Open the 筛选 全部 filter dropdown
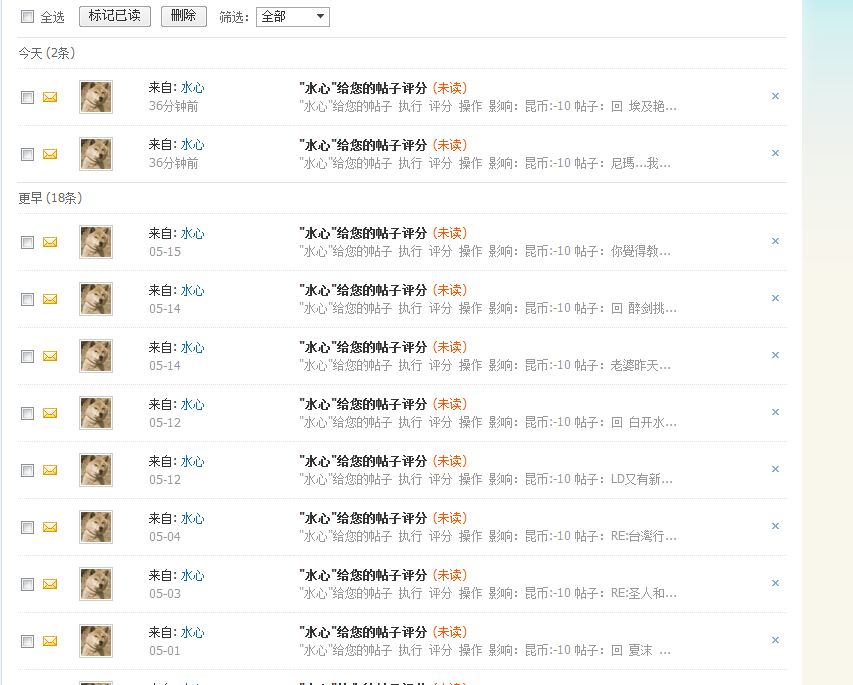The height and width of the screenshot is (685, 853). pos(293,17)
